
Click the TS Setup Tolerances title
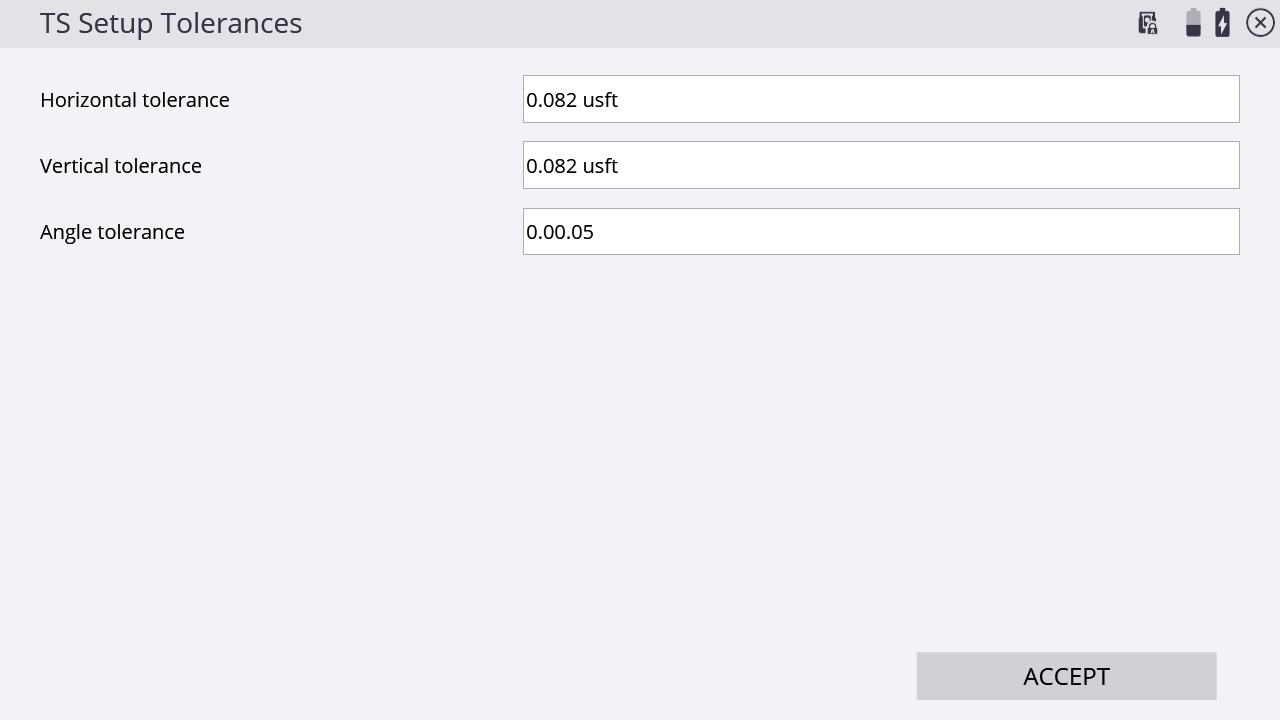(x=171, y=23)
